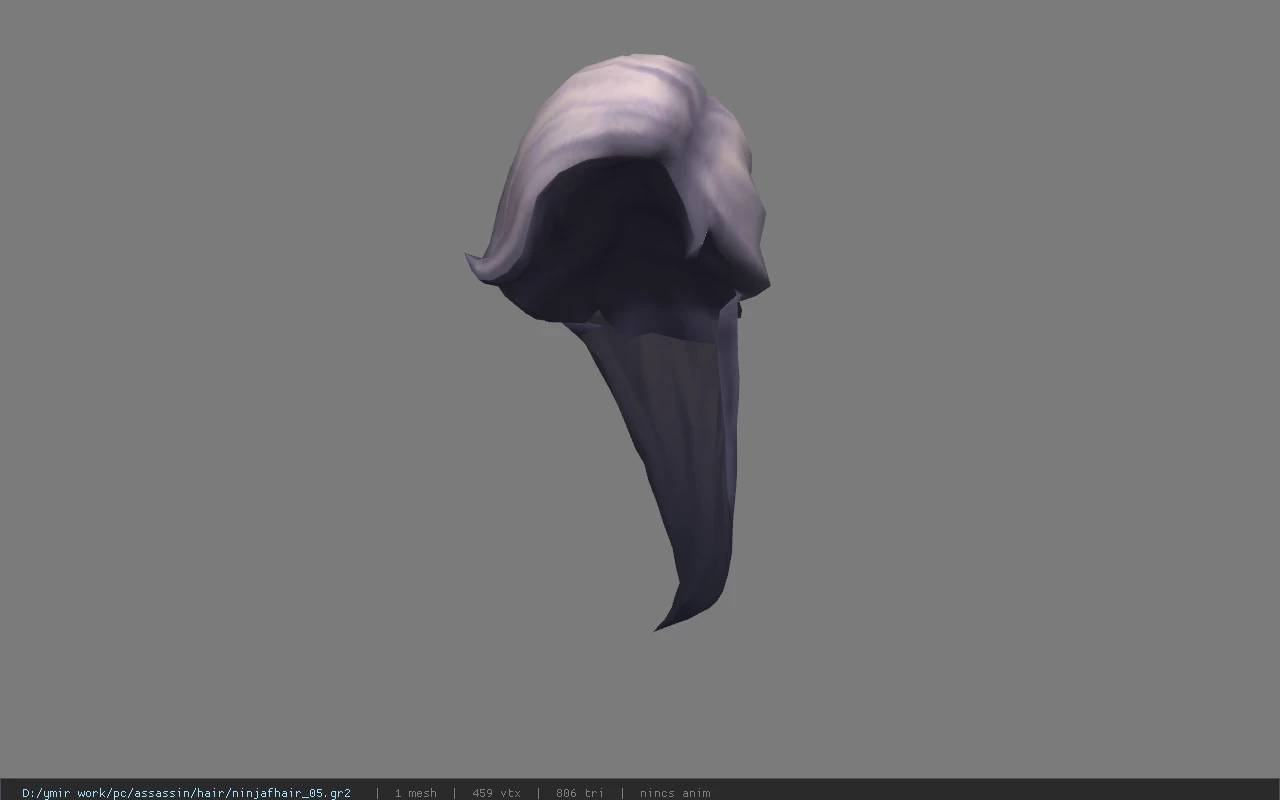Click the file path ending in ninjafhair_05.gr2

(186, 793)
